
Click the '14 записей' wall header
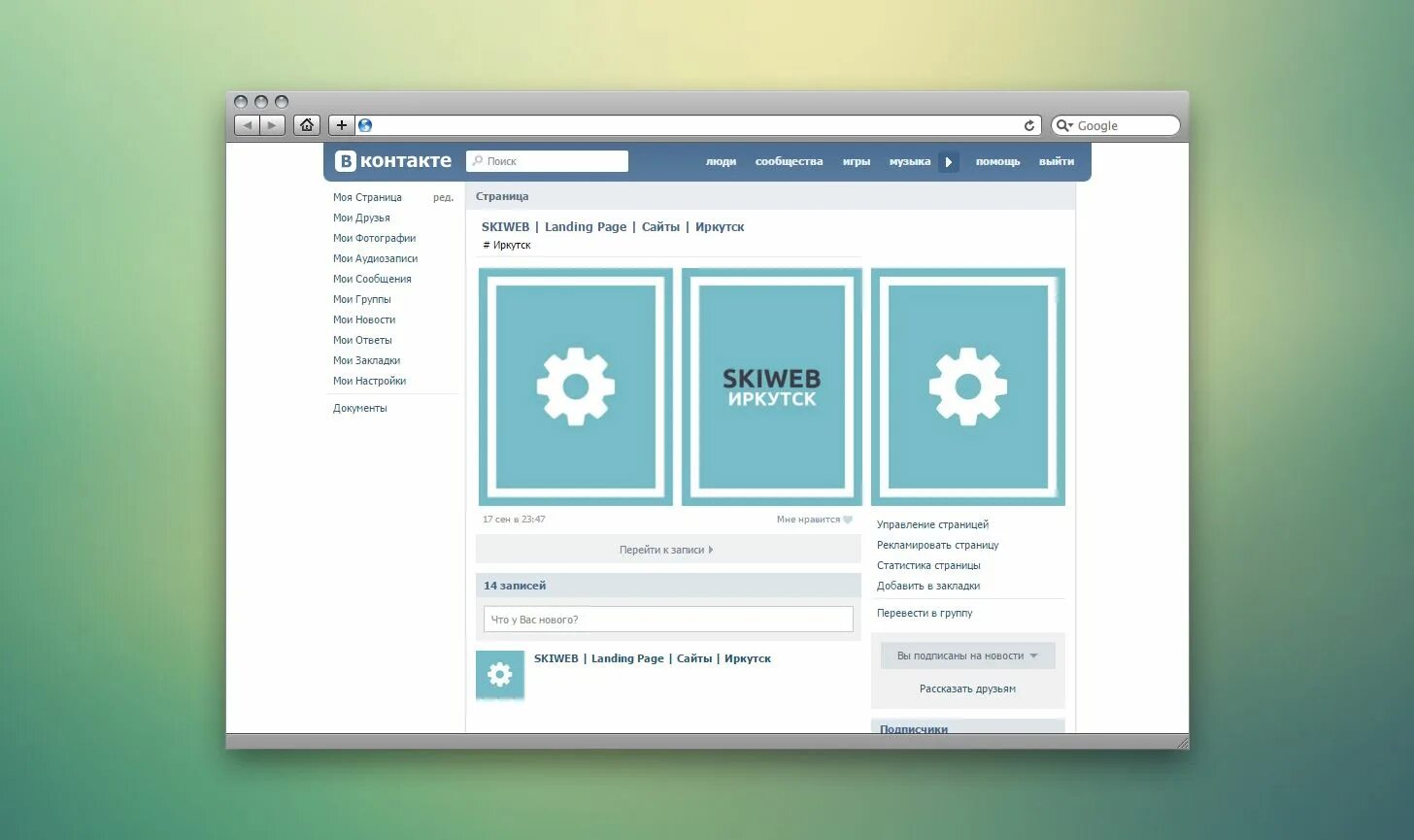(x=515, y=586)
